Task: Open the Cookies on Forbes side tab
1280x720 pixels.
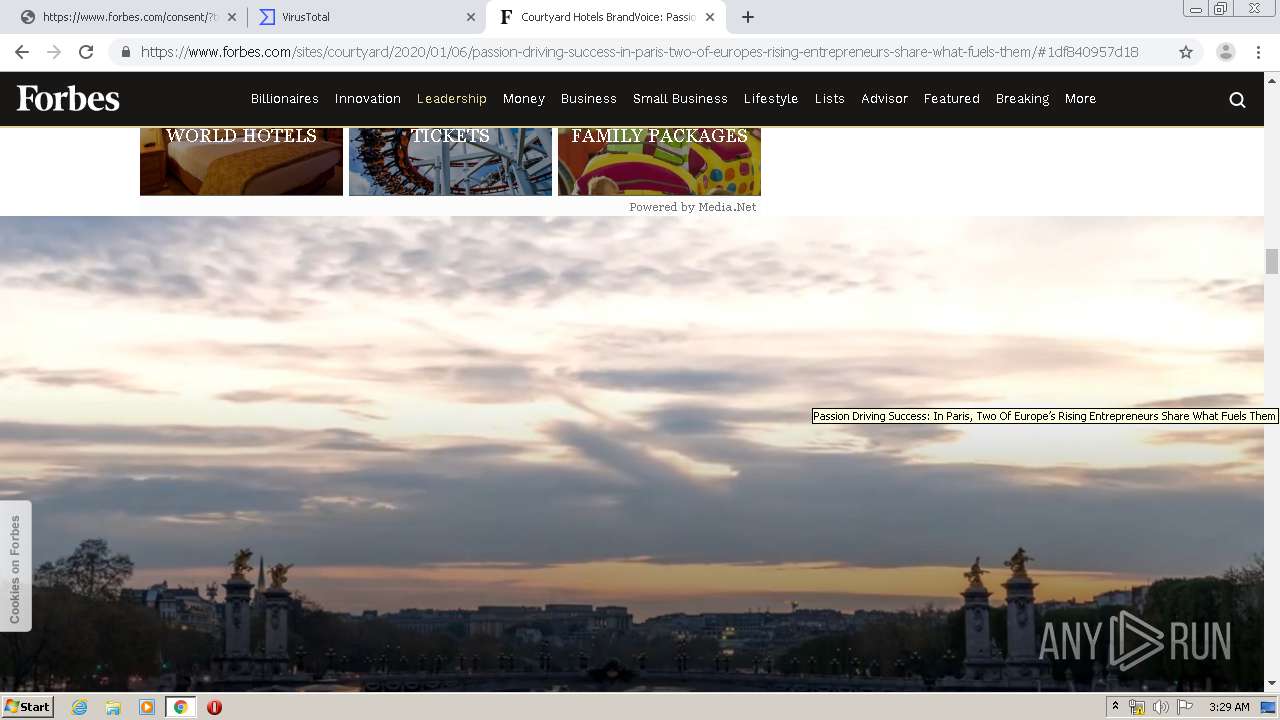Action: click(15, 567)
